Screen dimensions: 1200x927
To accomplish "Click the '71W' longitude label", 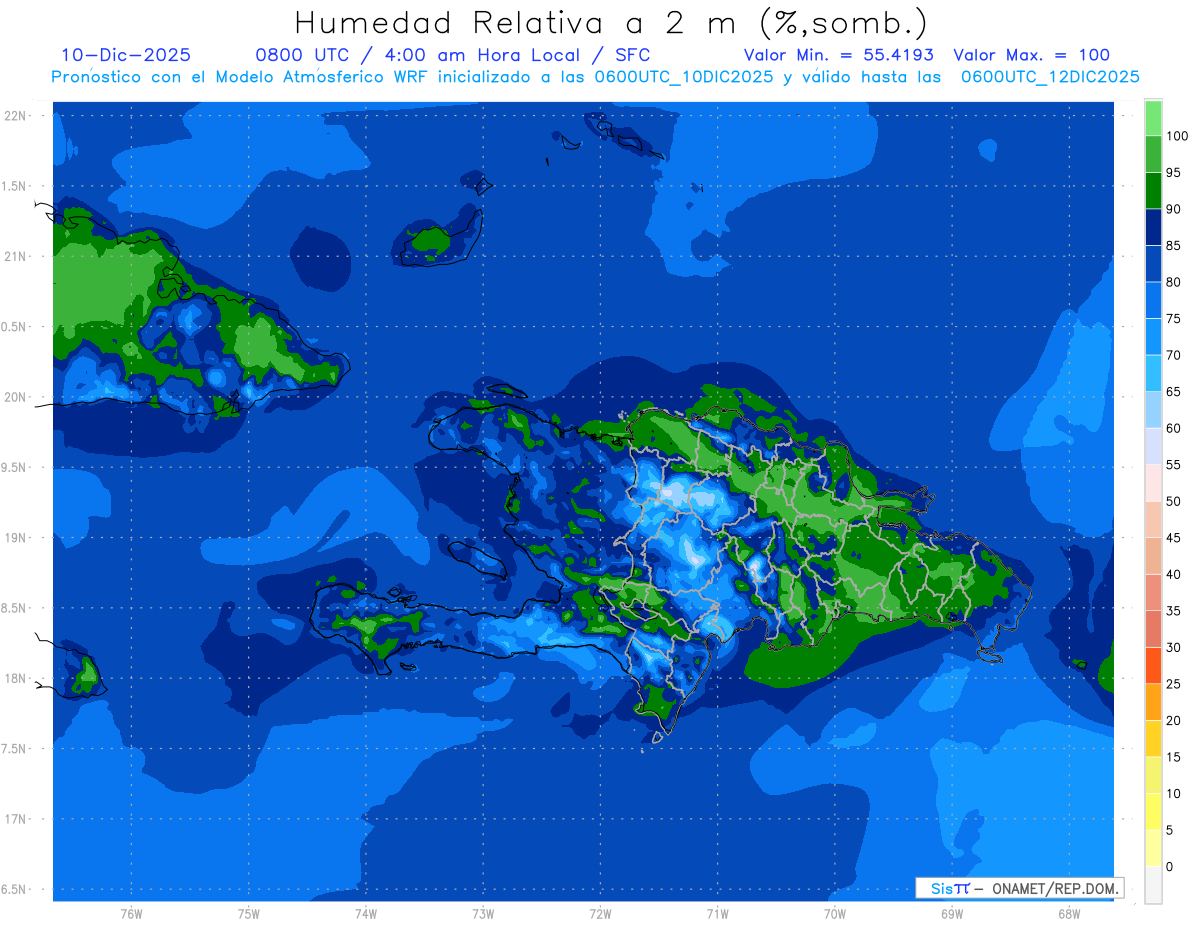I will point(717,914).
